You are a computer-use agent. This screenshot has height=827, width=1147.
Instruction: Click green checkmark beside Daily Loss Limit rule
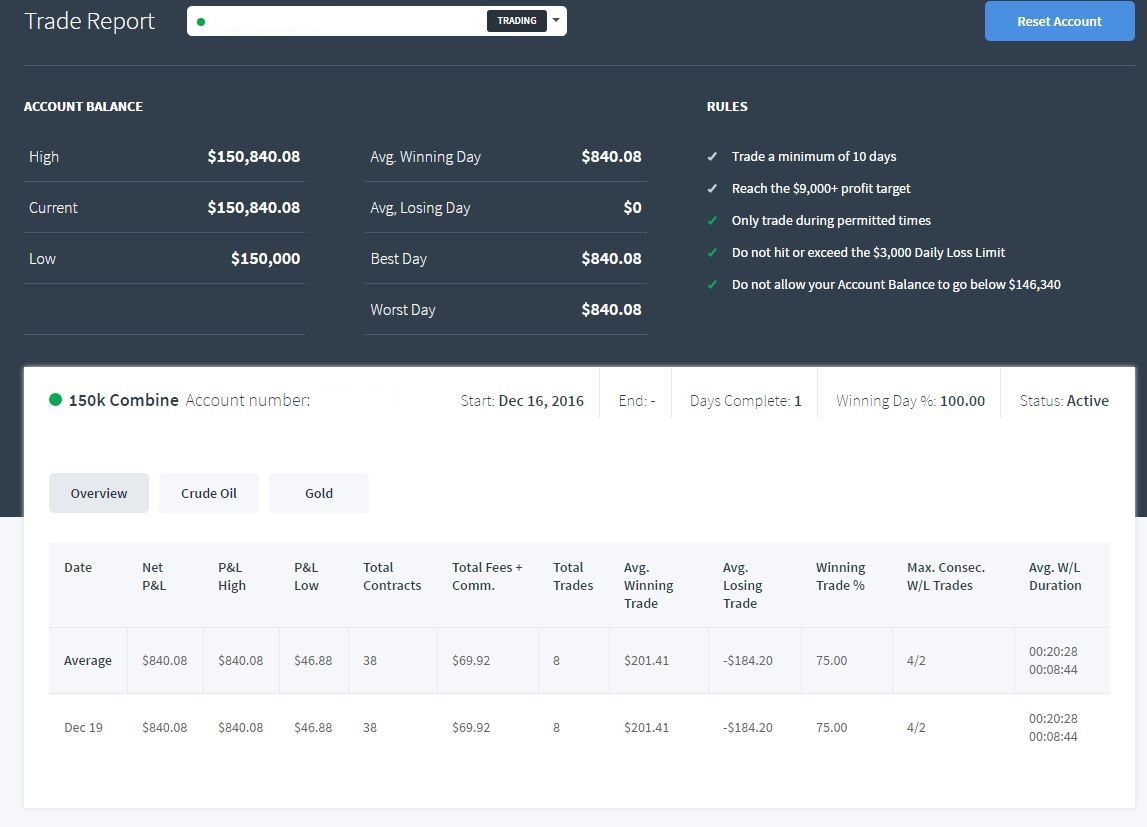click(712, 252)
